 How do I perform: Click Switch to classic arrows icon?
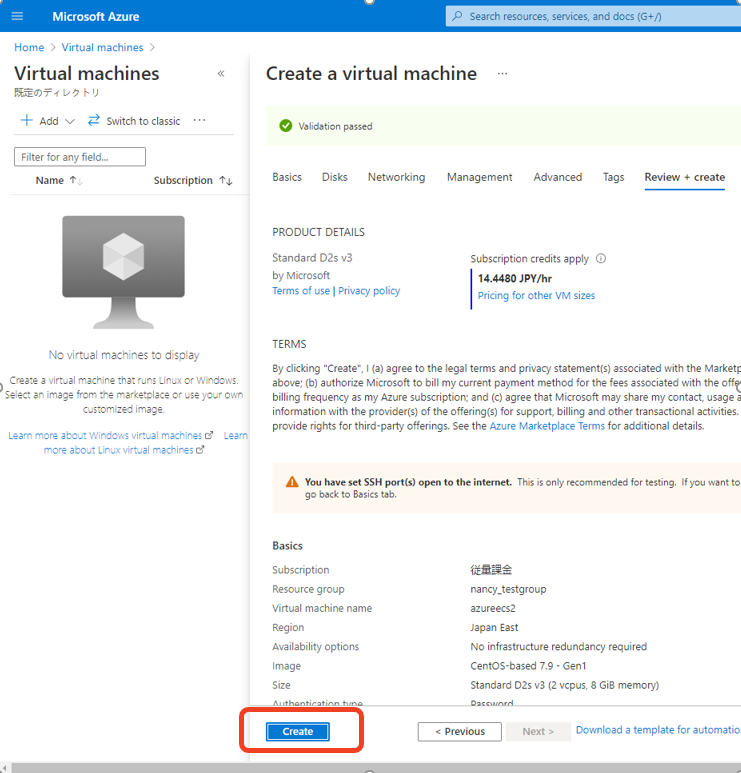(x=94, y=120)
